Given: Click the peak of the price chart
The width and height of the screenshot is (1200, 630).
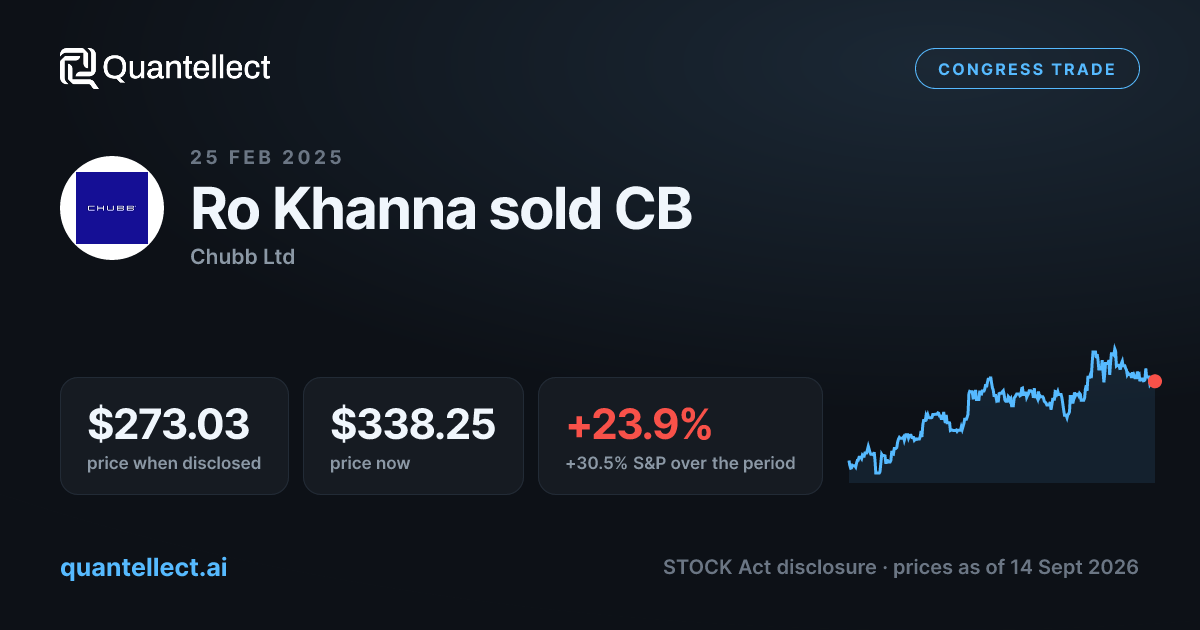Looking at the screenshot, I should [x=1112, y=348].
